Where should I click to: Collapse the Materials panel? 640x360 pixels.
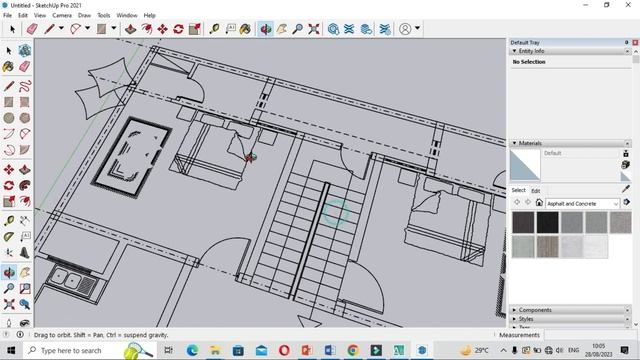(x=514, y=143)
